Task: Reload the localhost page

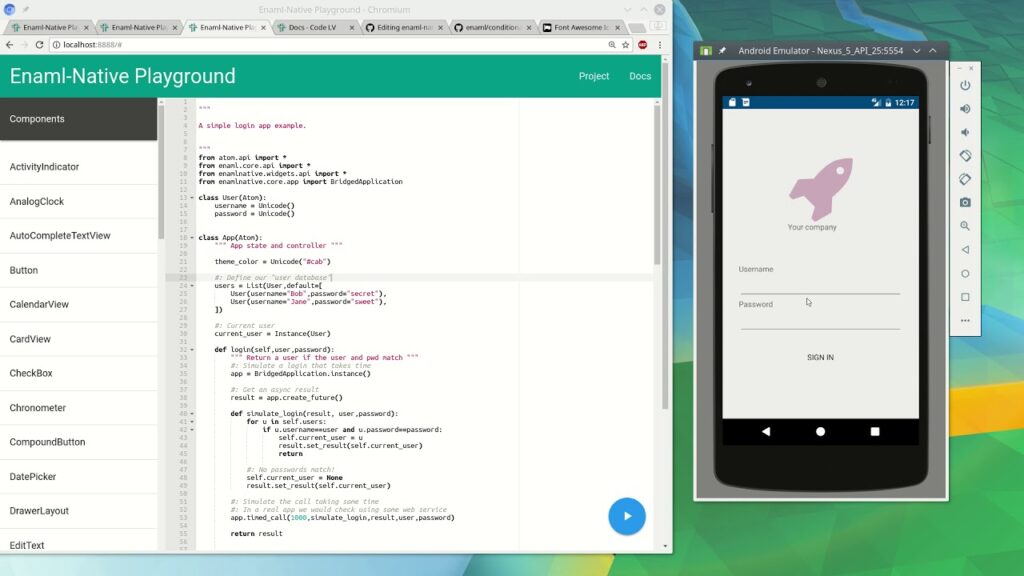Action: click(x=39, y=44)
